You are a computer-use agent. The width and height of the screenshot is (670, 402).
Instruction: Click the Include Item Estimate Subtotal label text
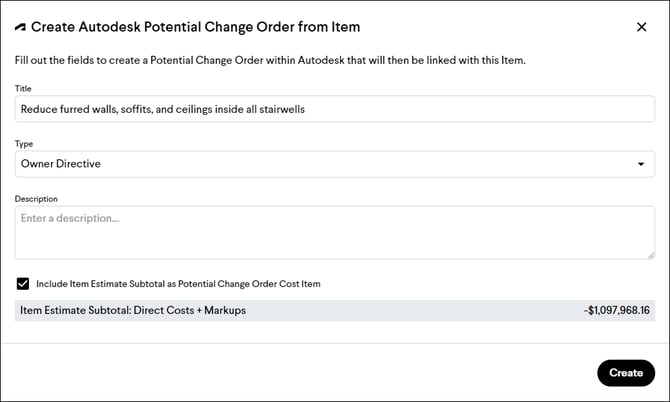pos(178,284)
